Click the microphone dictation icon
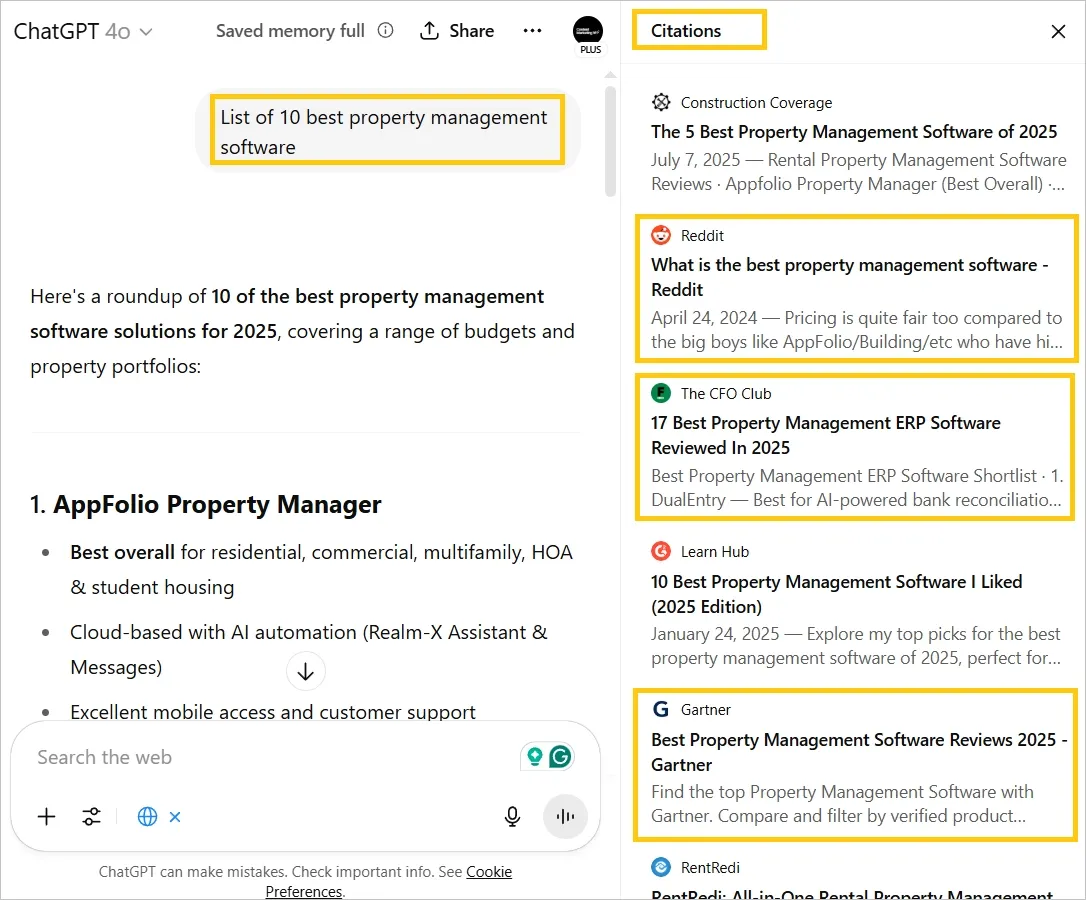 pyautogui.click(x=512, y=817)
